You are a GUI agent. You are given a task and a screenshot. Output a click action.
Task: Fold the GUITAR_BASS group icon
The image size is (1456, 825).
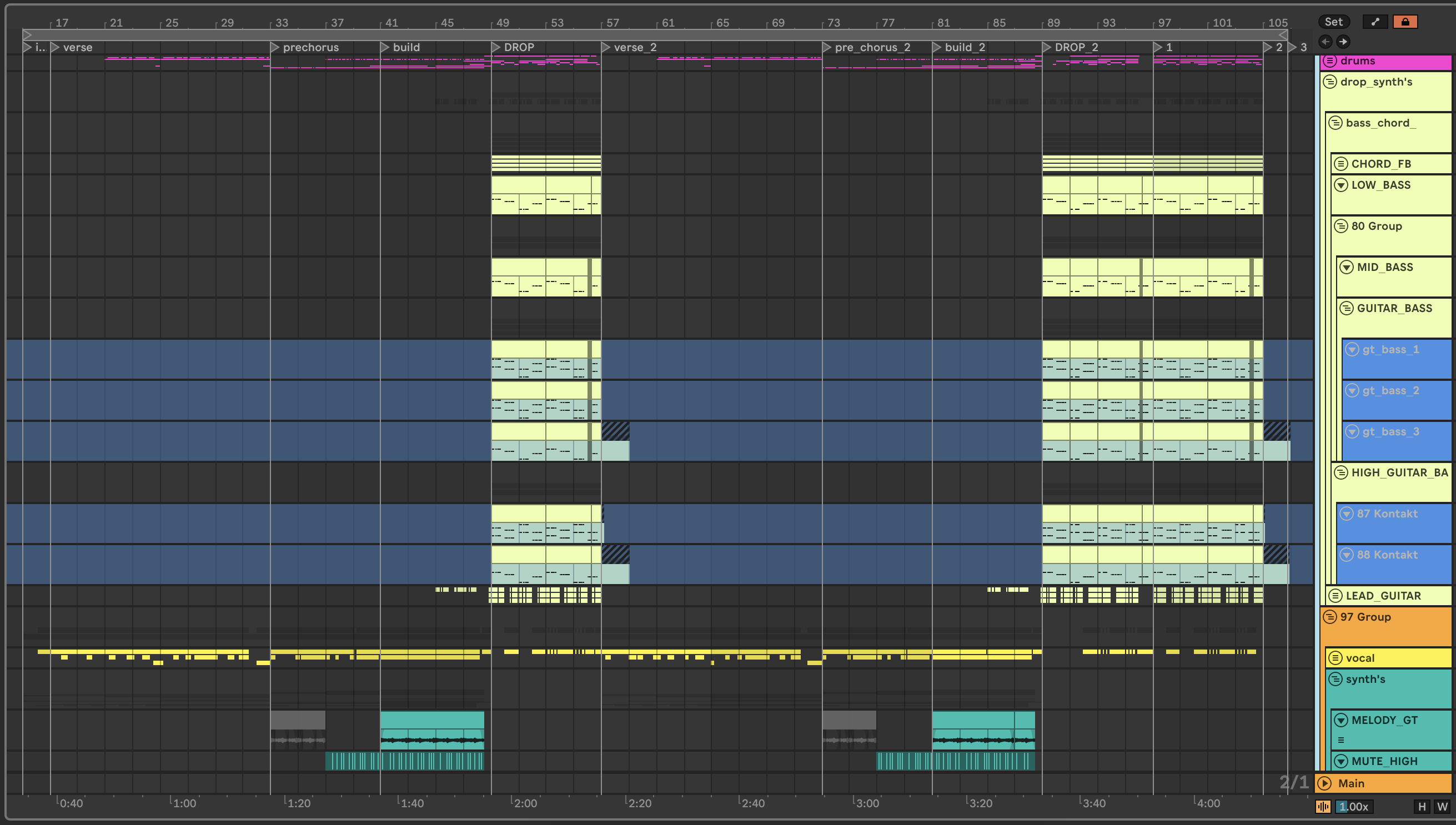point(1347,308)
